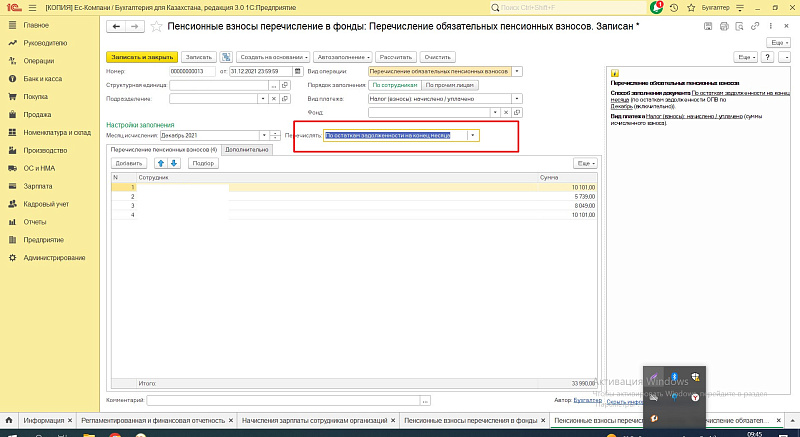Screen dimensions: 800x437
Task: Select the 'По сотрудникам' fill order option
Action: [x=394, y=85]
